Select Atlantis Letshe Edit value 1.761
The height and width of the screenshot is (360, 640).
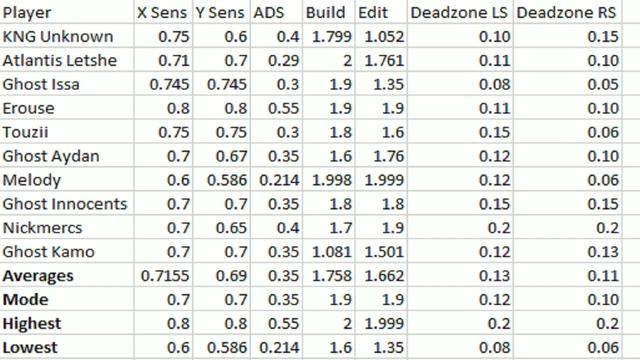(381, 60)
